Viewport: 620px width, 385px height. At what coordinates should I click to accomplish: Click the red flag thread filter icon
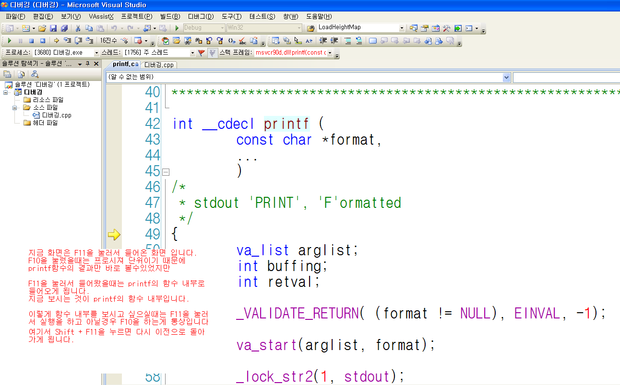tap(201, 53)
